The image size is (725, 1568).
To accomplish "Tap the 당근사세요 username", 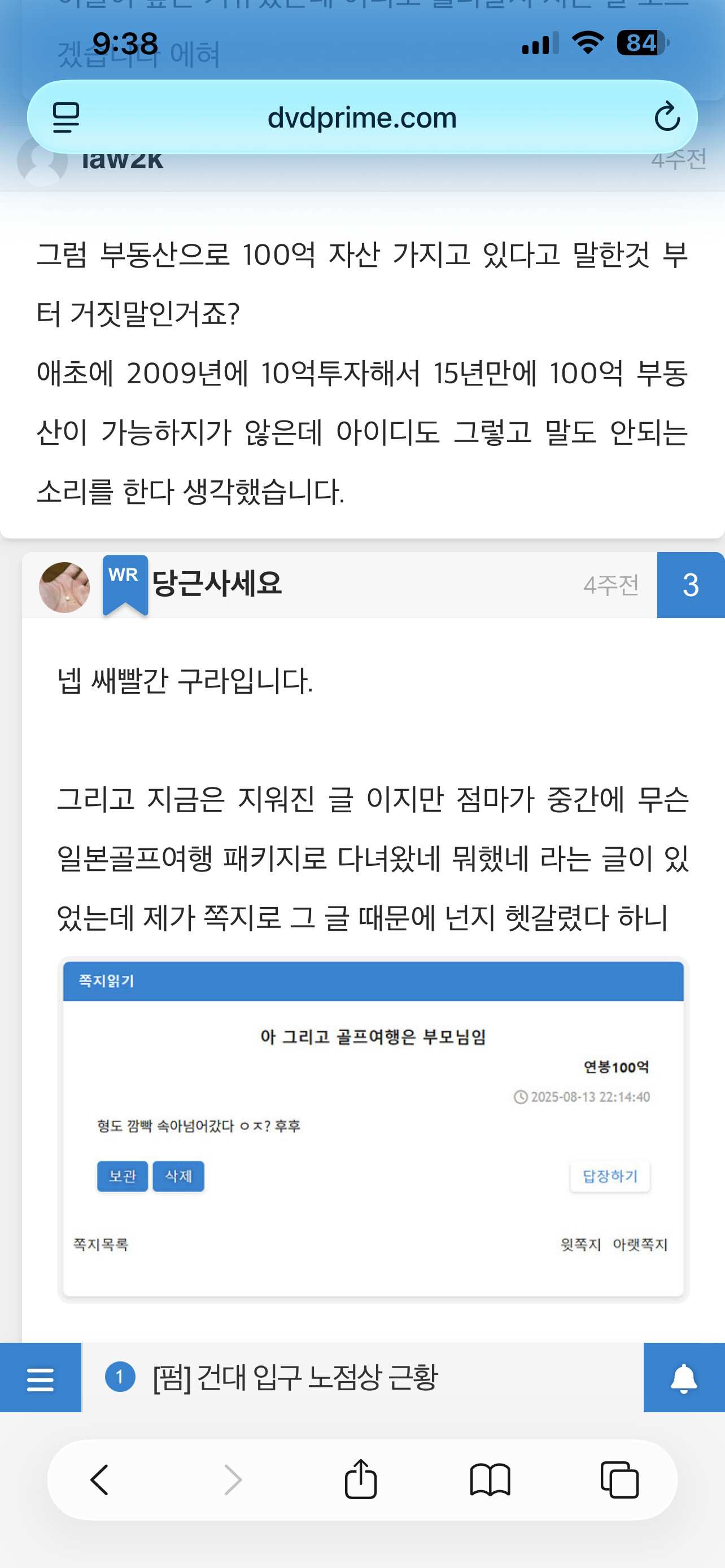I will point(217,584).
